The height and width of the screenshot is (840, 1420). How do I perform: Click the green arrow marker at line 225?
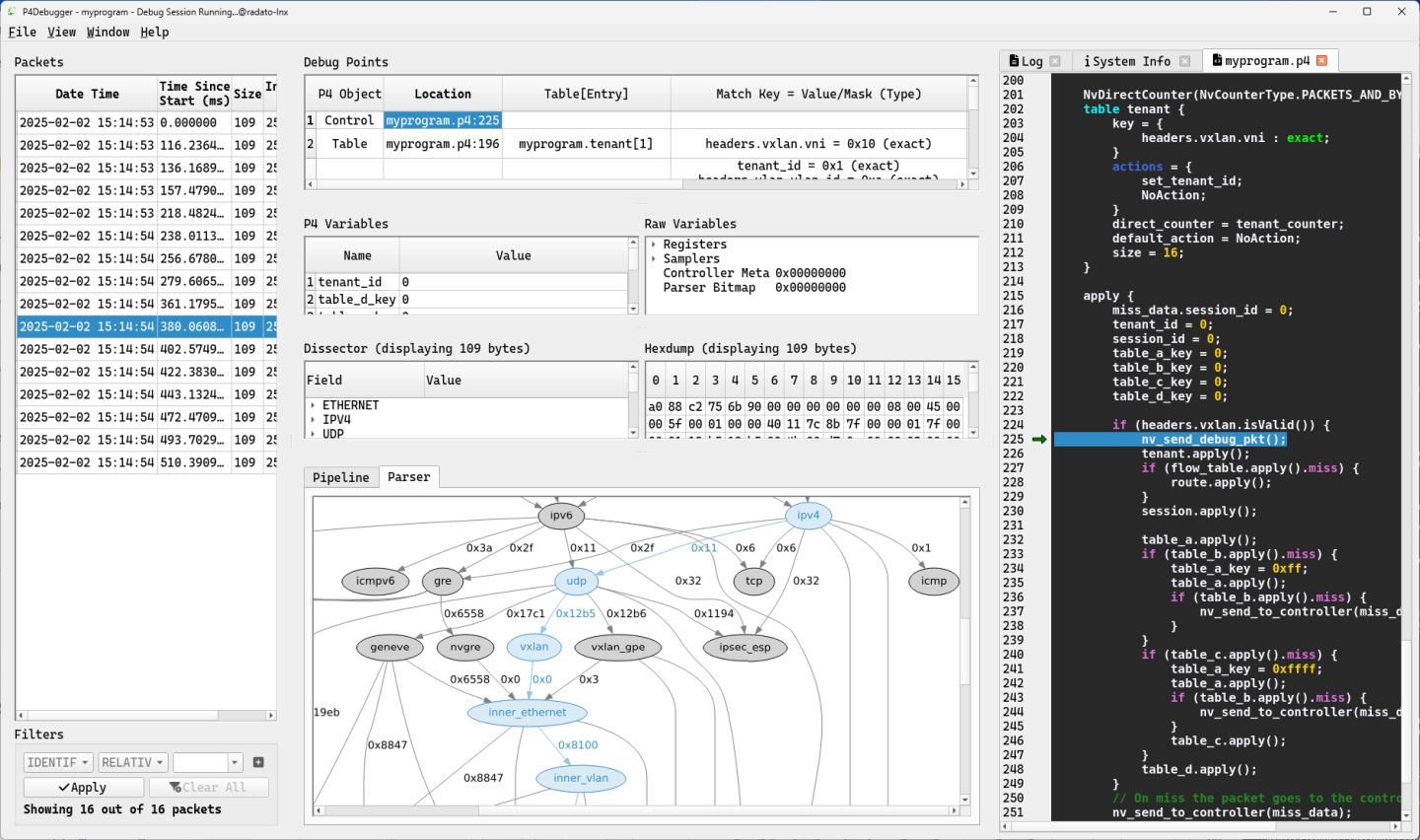[1038, 440]
